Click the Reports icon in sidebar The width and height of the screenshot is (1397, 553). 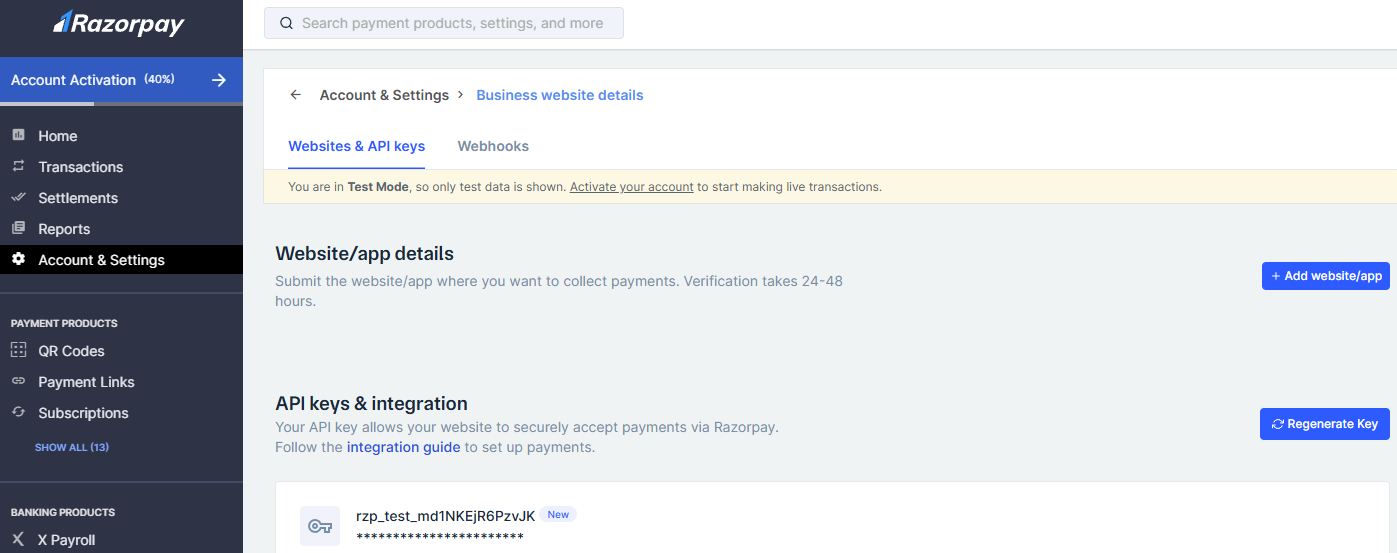[18, 228]
